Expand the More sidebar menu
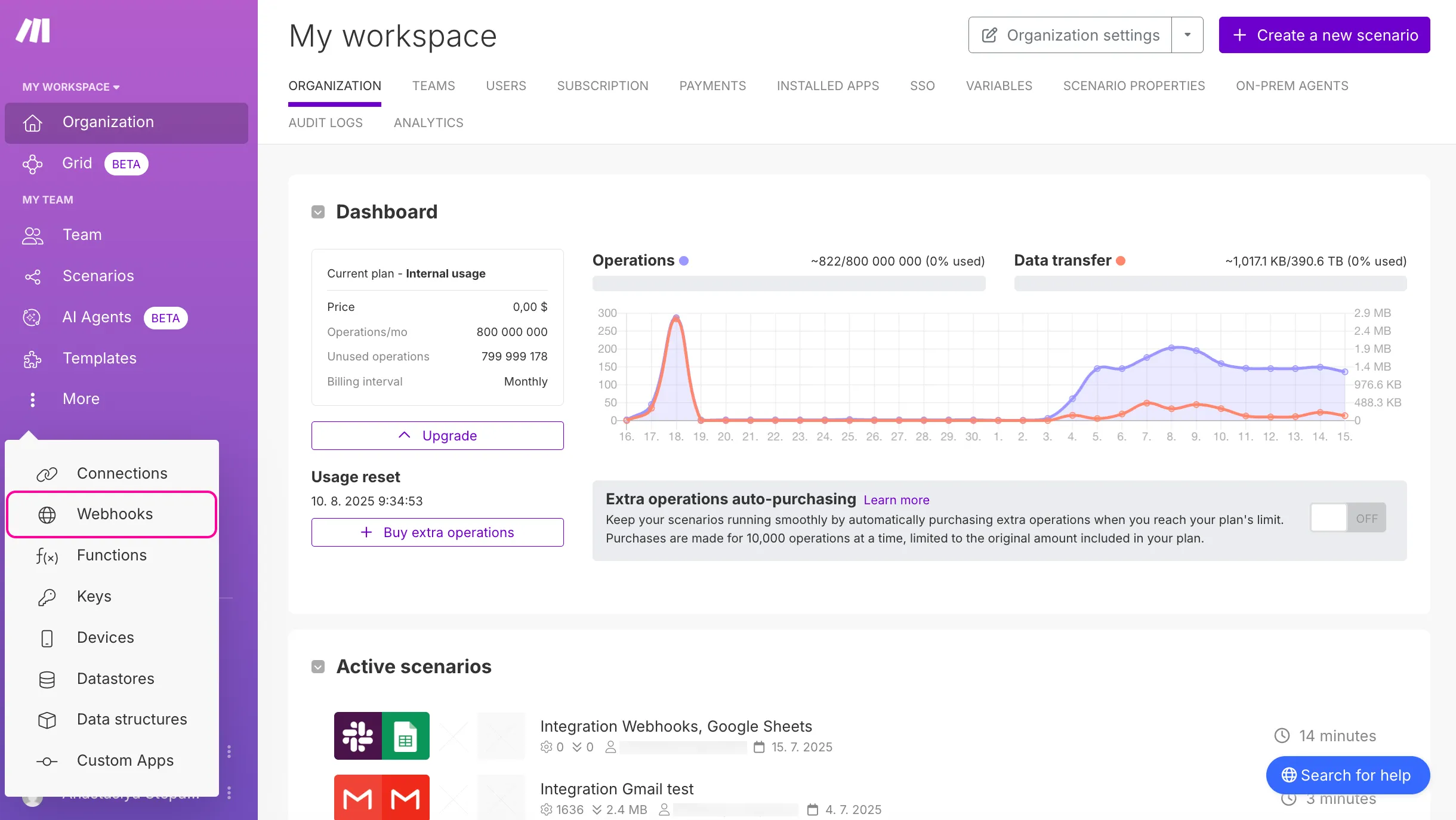1456x820 pixels. (x=81, y=399)
